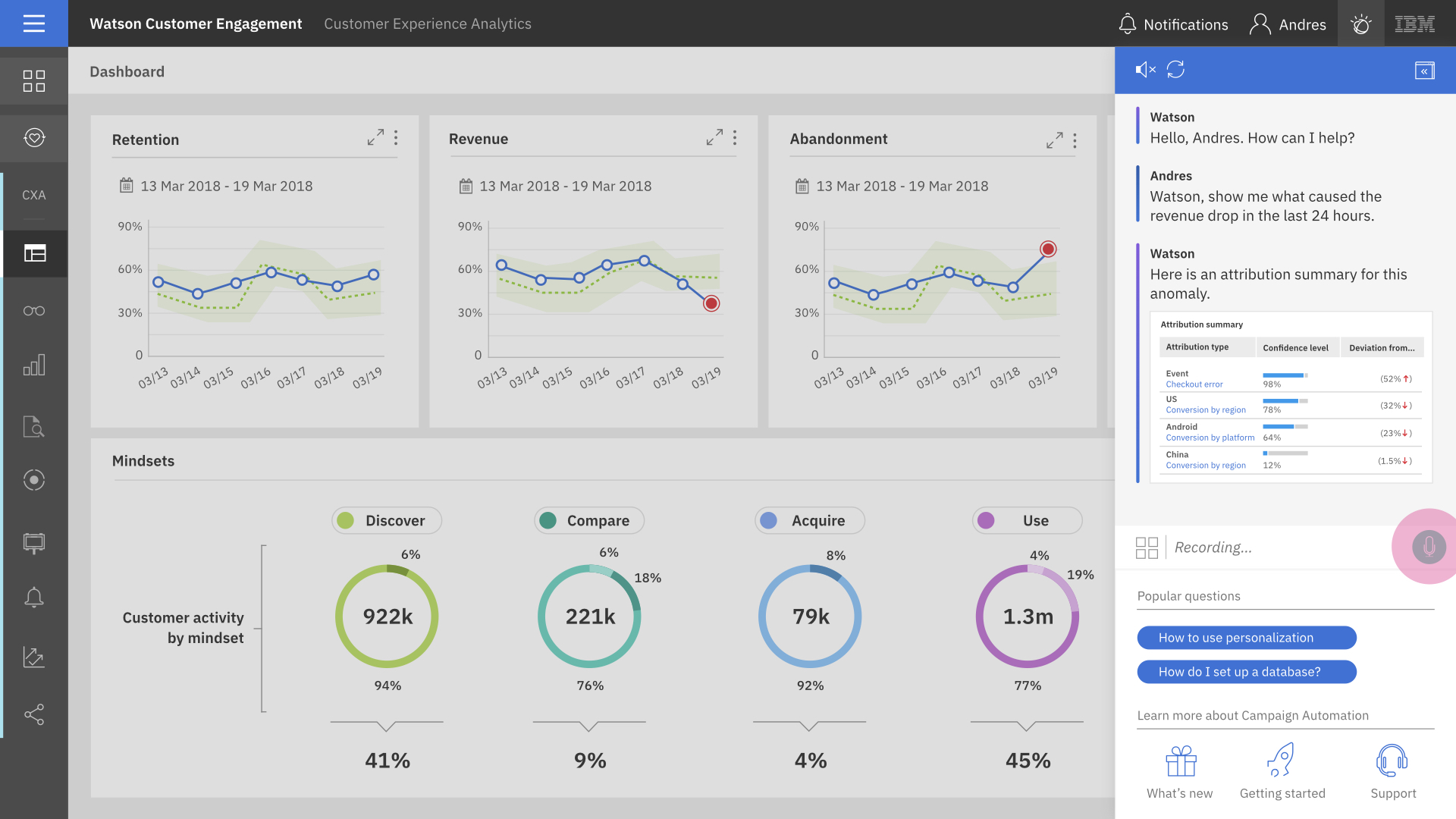Open Notifications in the top bar
The height and width of the screenshot is (819, 1456).
(x=1173, y=24)
